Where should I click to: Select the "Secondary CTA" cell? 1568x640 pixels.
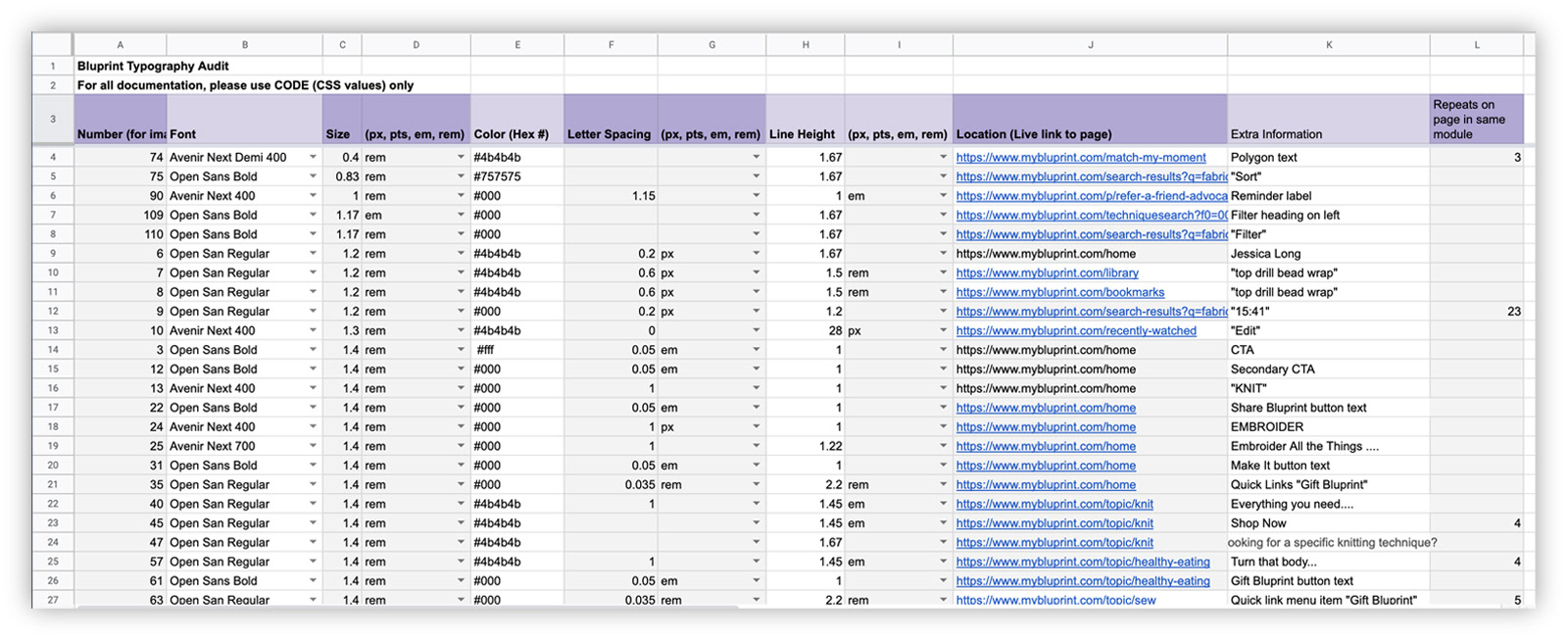pyautogui.click(x=1329, y=369)
